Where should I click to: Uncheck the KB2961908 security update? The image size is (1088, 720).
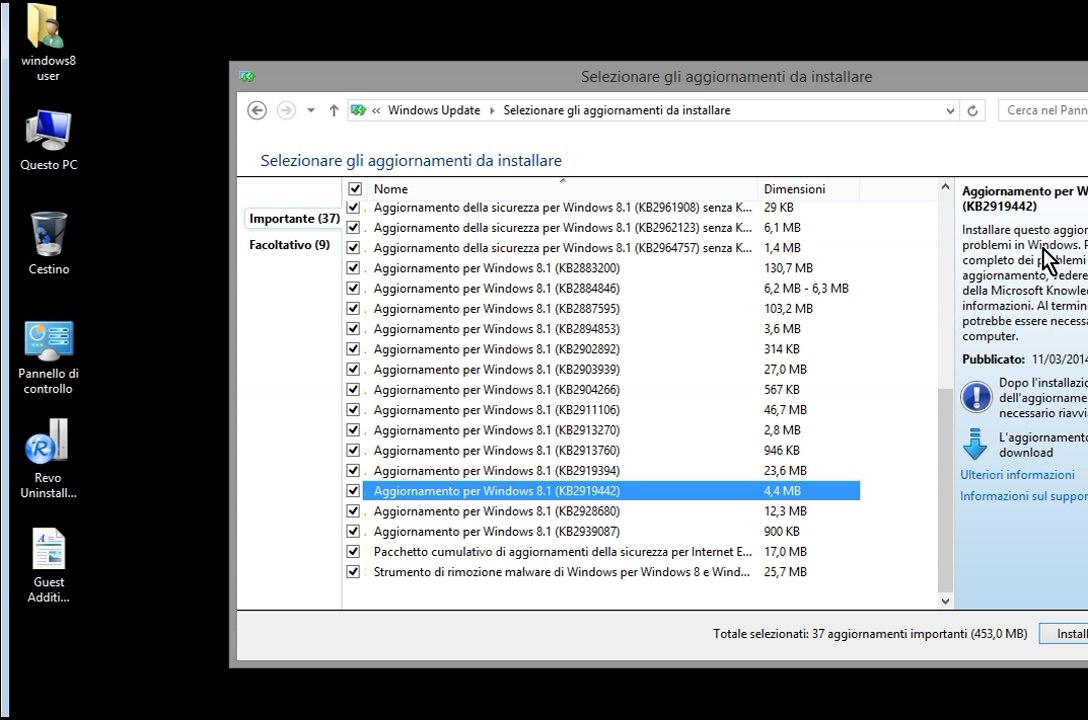coord(353,207)
